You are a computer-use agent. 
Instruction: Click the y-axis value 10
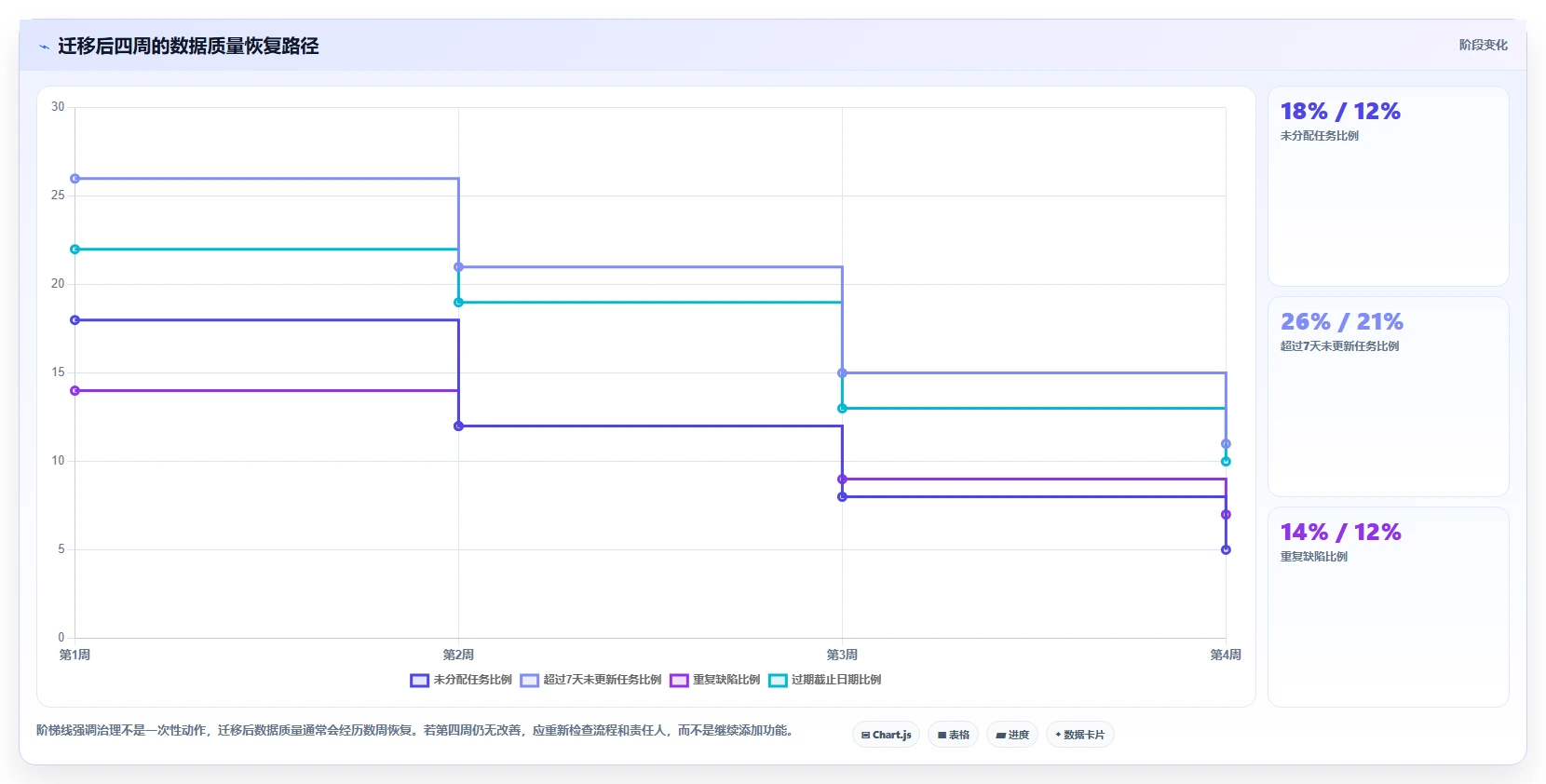coord(58,461)
